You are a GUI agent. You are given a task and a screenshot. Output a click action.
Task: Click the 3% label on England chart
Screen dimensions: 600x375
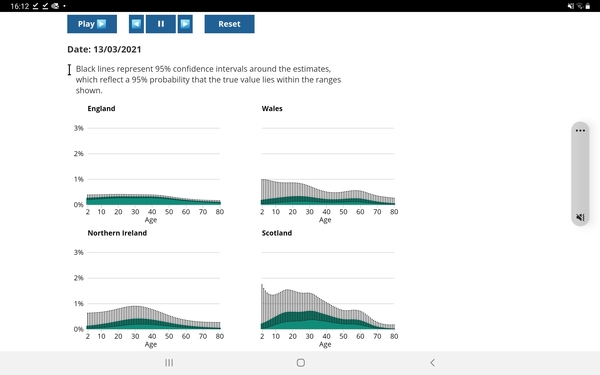coord(78,128)
